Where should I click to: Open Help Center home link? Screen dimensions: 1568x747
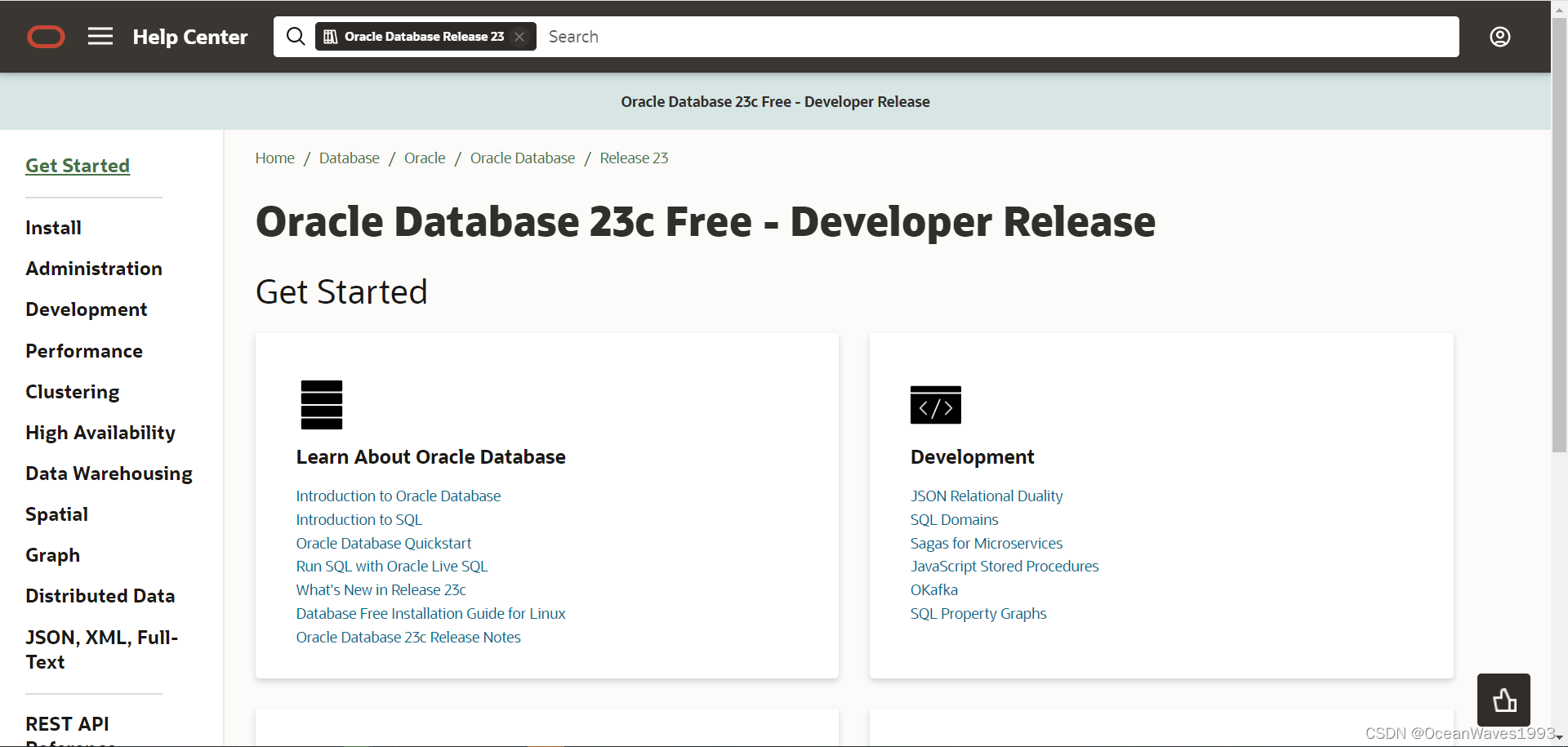pyautogui.click(x=190, y=37)
